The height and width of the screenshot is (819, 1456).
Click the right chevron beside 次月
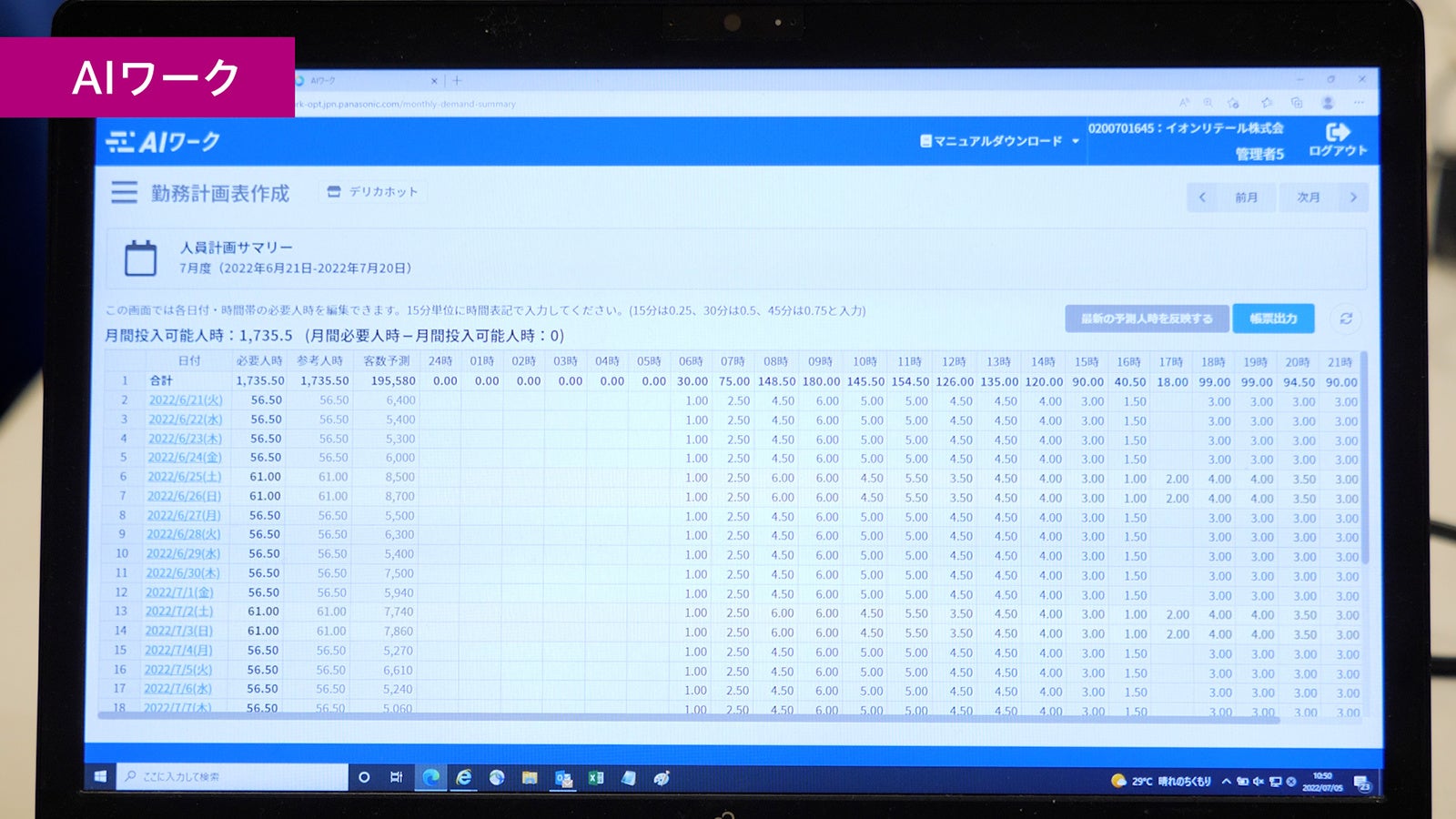[x=1355, y=197]
